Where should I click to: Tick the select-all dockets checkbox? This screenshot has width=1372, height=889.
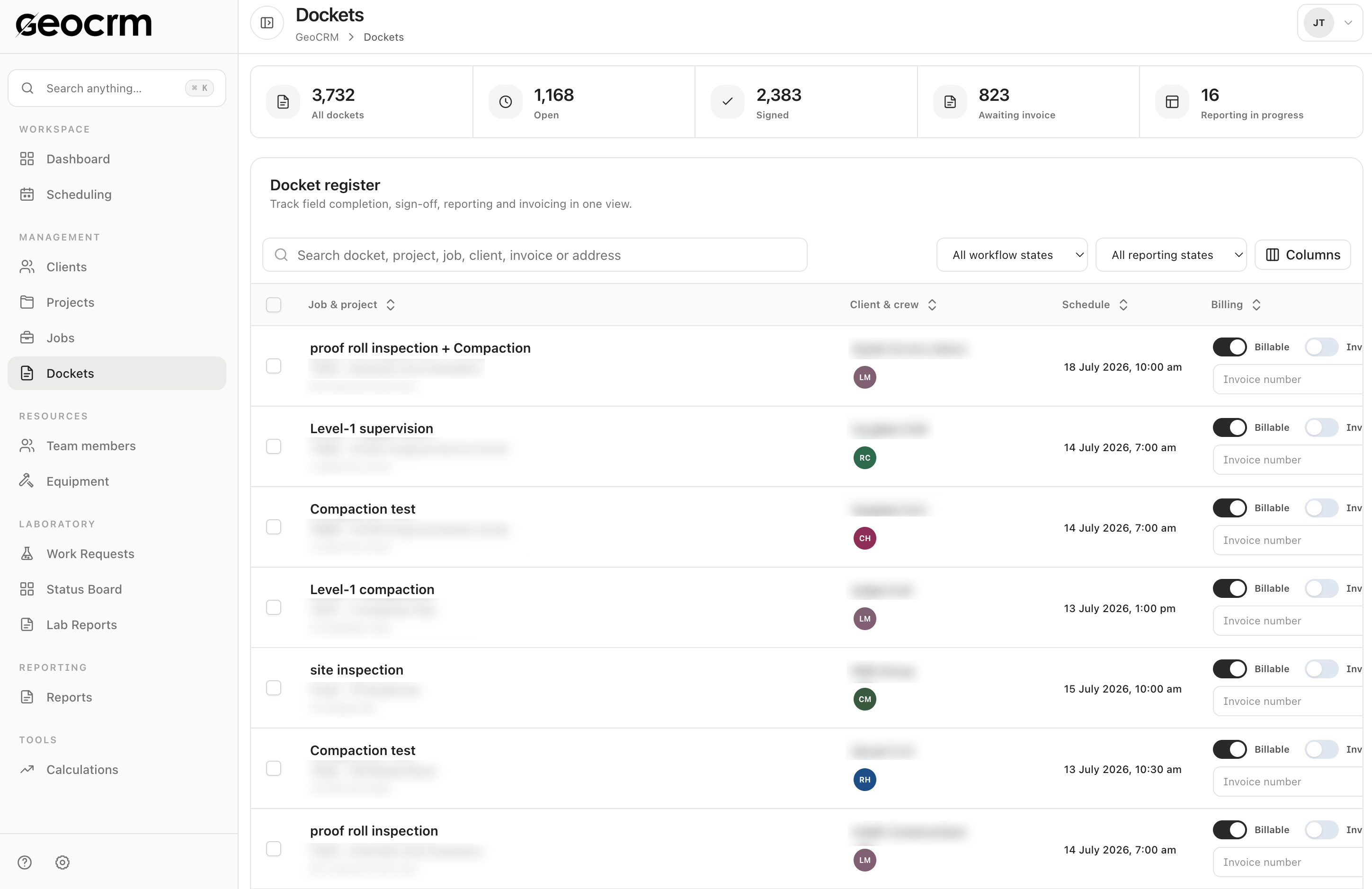(274, 304)
